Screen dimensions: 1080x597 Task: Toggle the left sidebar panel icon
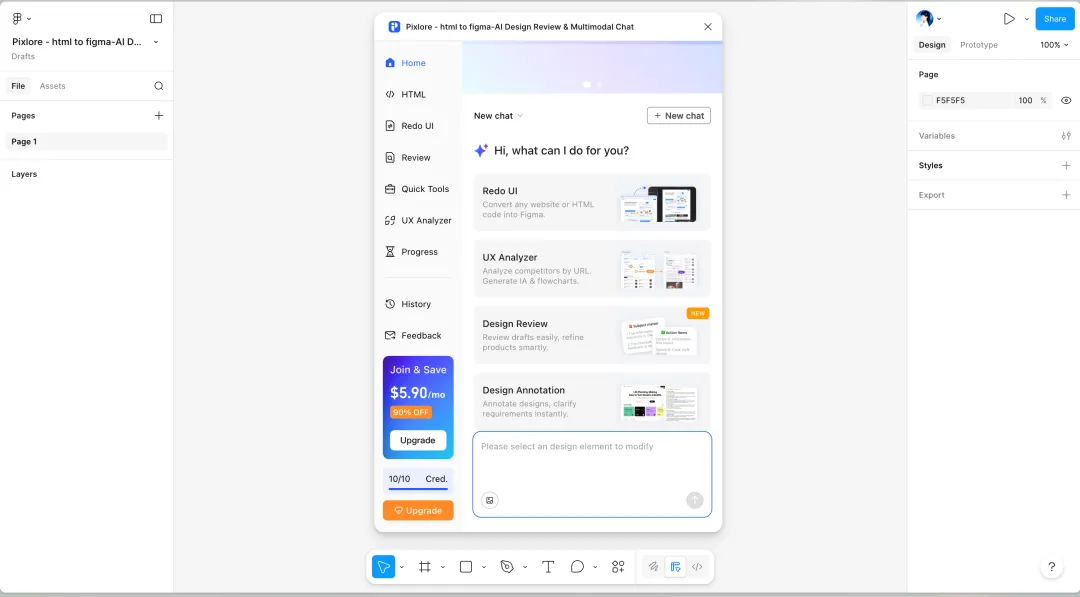pyautogui.click(x=156, y=19)
